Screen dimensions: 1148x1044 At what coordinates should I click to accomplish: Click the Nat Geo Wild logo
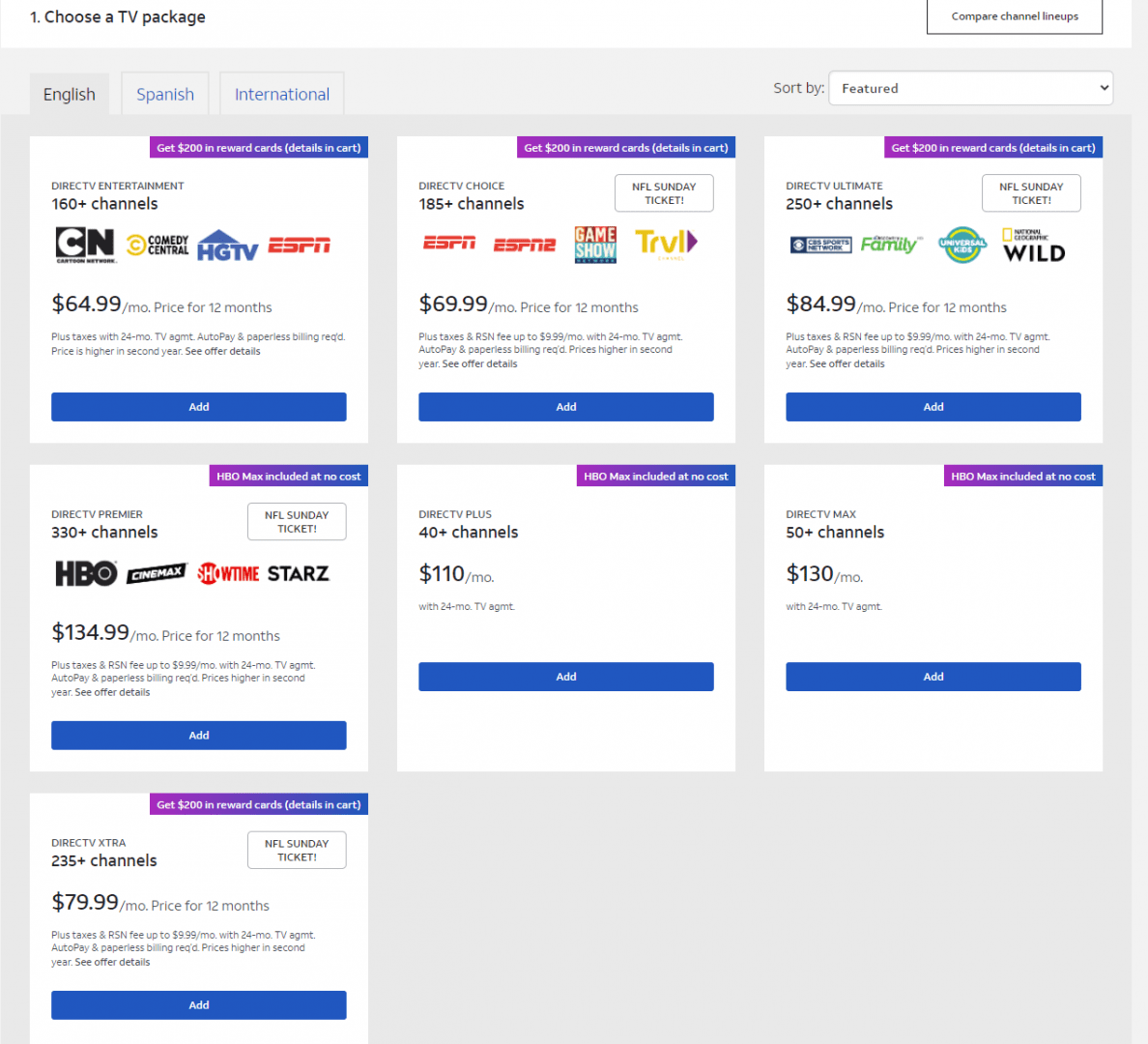1034,245
